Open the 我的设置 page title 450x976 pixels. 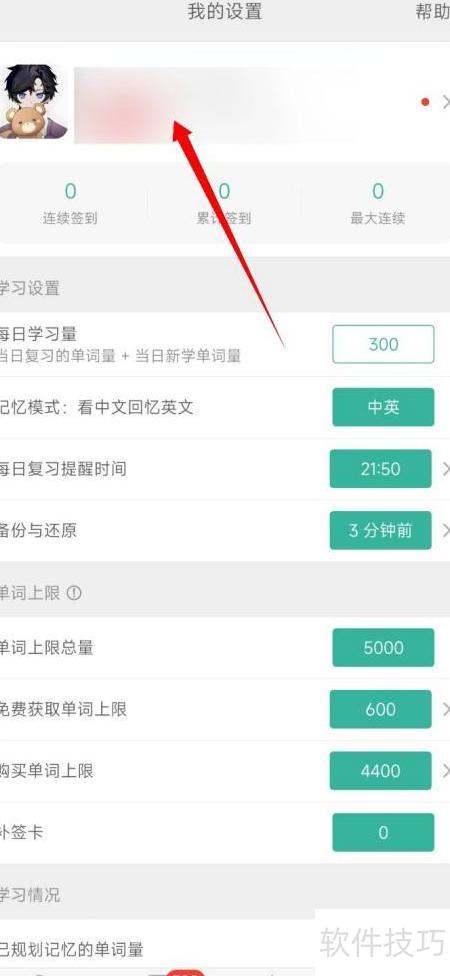click(x=225, y=12)
